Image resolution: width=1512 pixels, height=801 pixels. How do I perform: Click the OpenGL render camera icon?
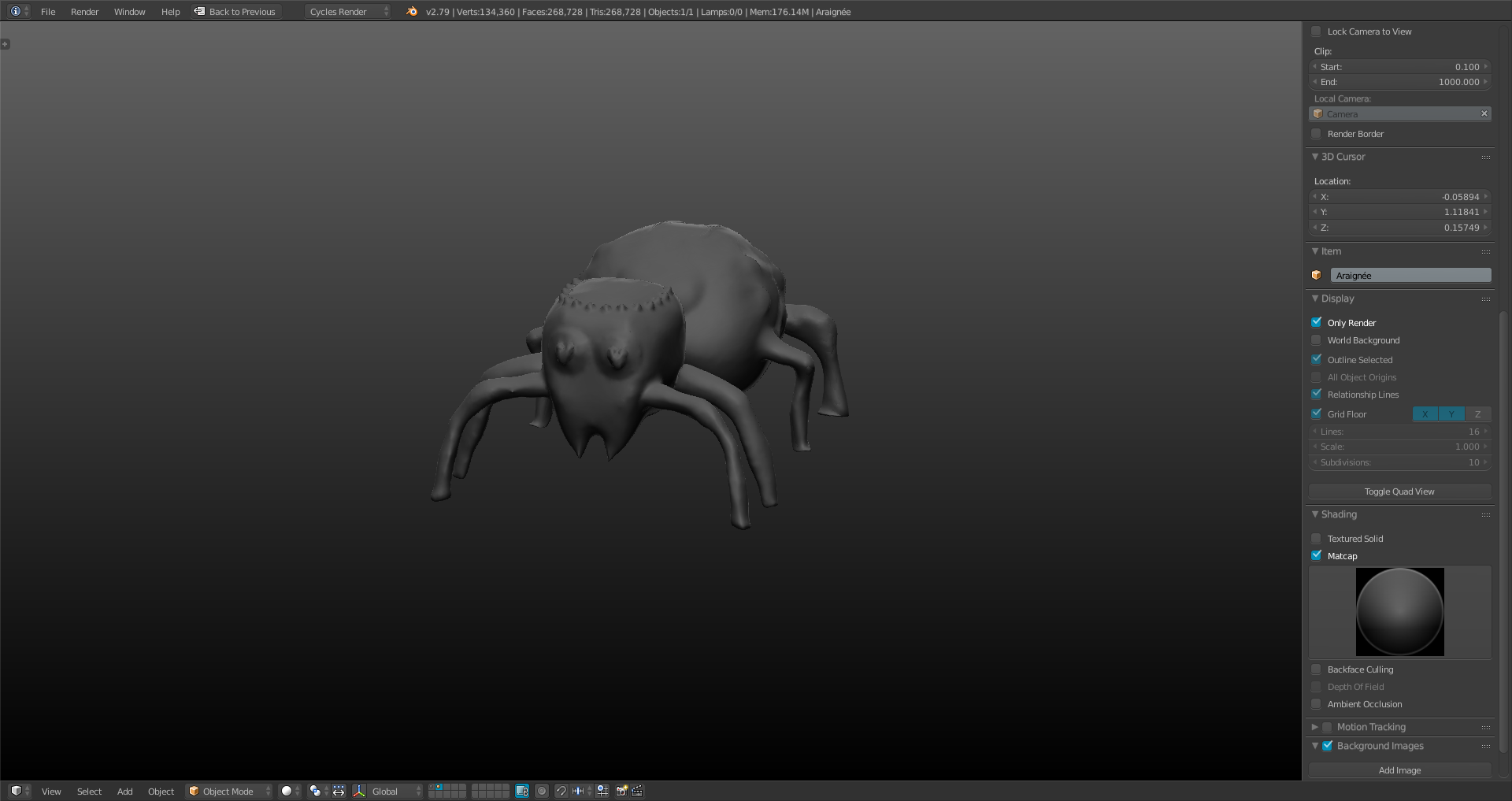click(621, 791)
